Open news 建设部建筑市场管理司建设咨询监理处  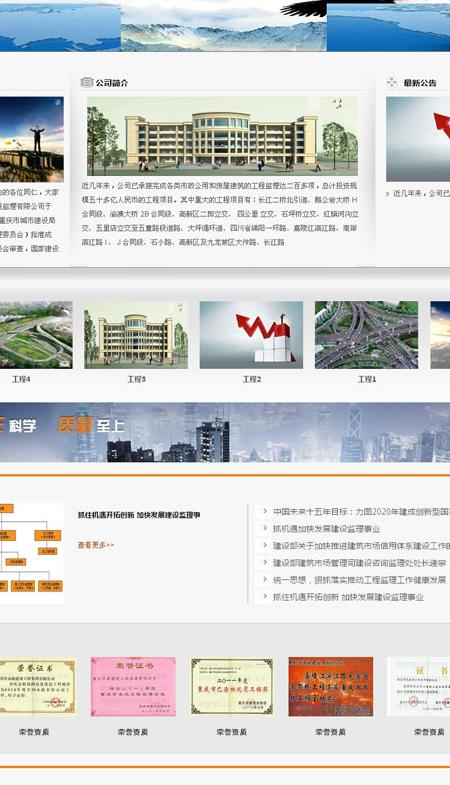click(359, 563)
